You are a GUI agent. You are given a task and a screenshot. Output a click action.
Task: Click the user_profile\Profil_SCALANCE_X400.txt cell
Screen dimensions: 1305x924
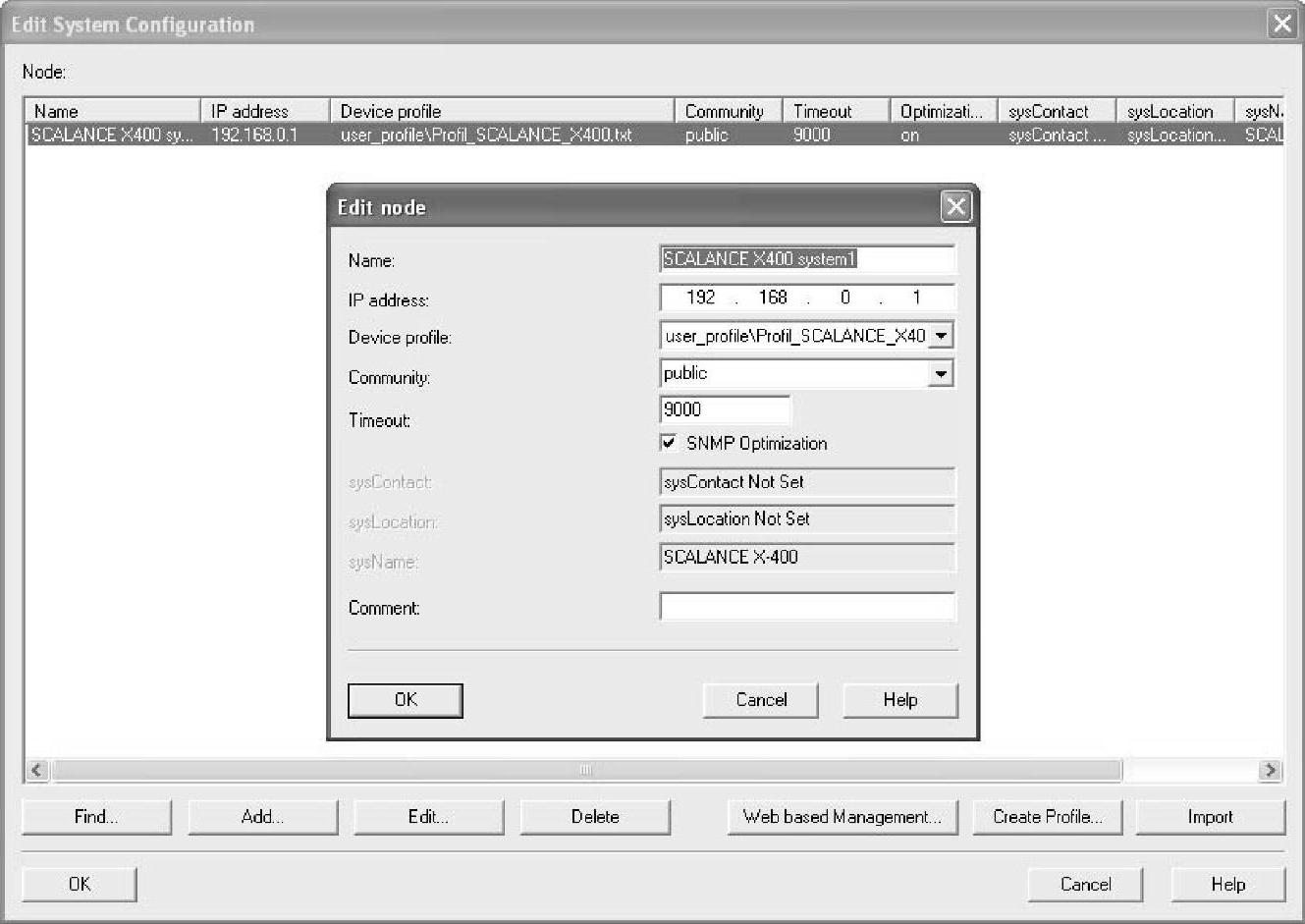click(x=487, y=136)
